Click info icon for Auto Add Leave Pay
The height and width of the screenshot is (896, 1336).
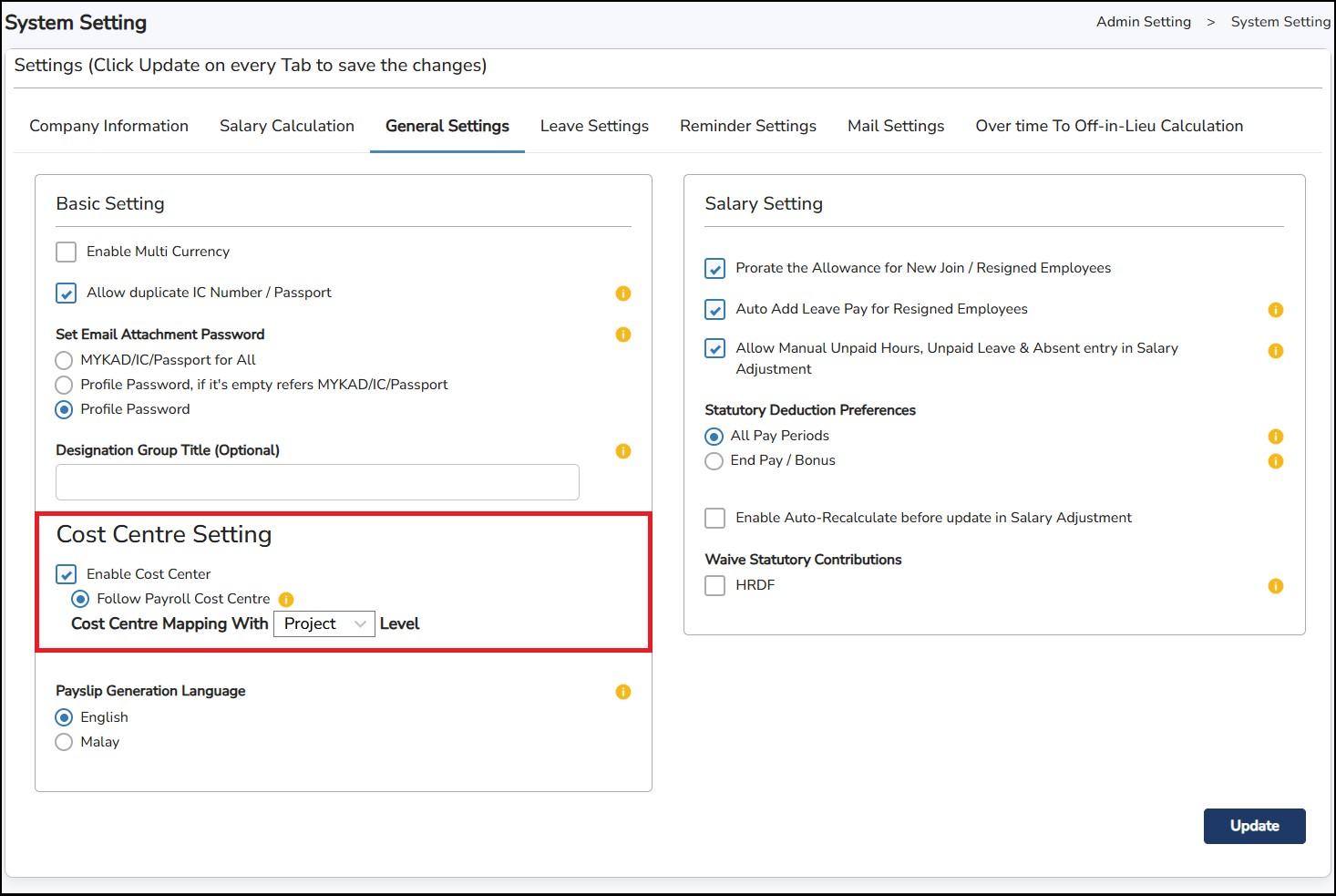coord(1276,310)
